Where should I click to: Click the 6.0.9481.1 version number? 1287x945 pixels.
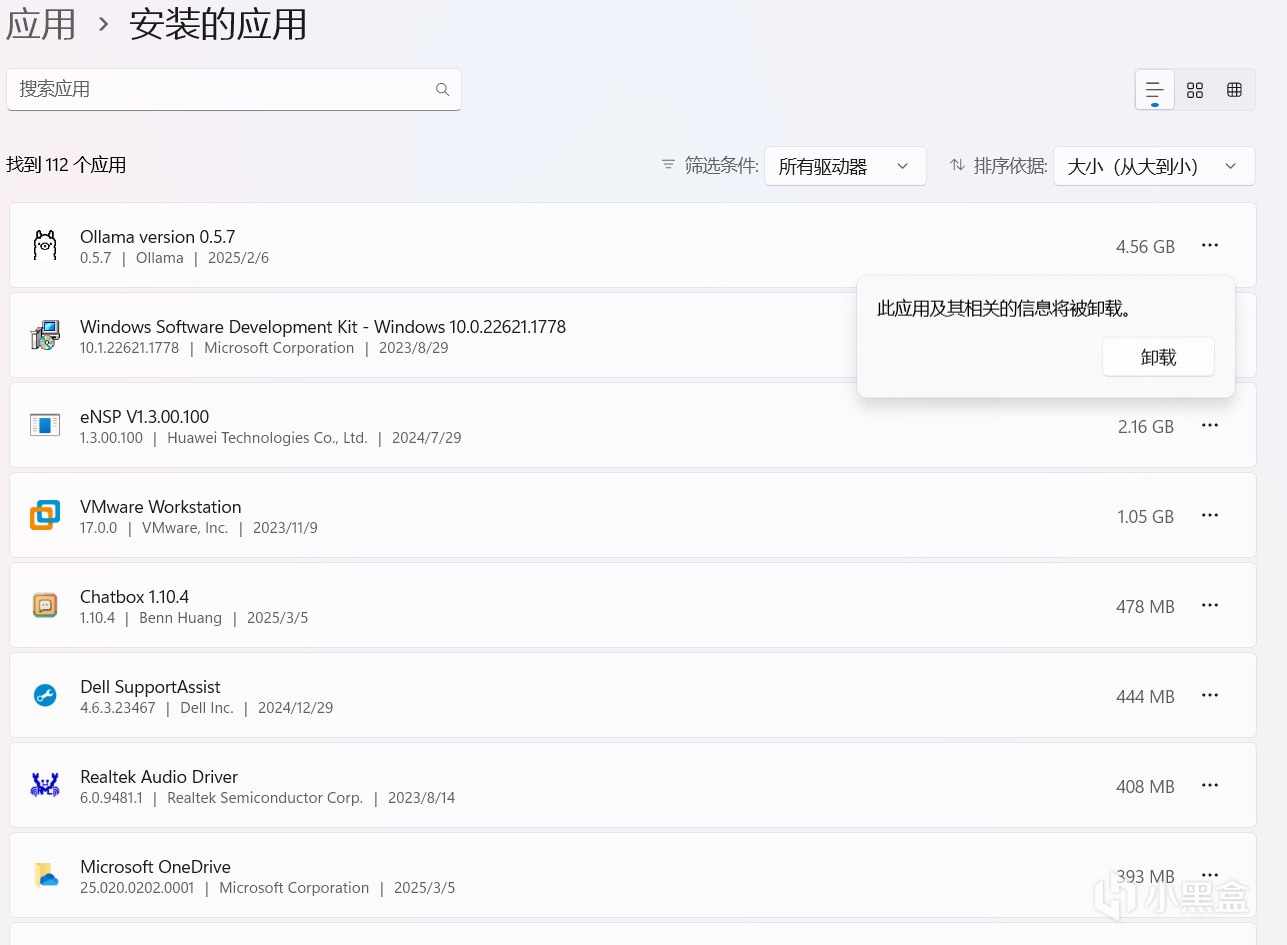(x=111, y=798)
